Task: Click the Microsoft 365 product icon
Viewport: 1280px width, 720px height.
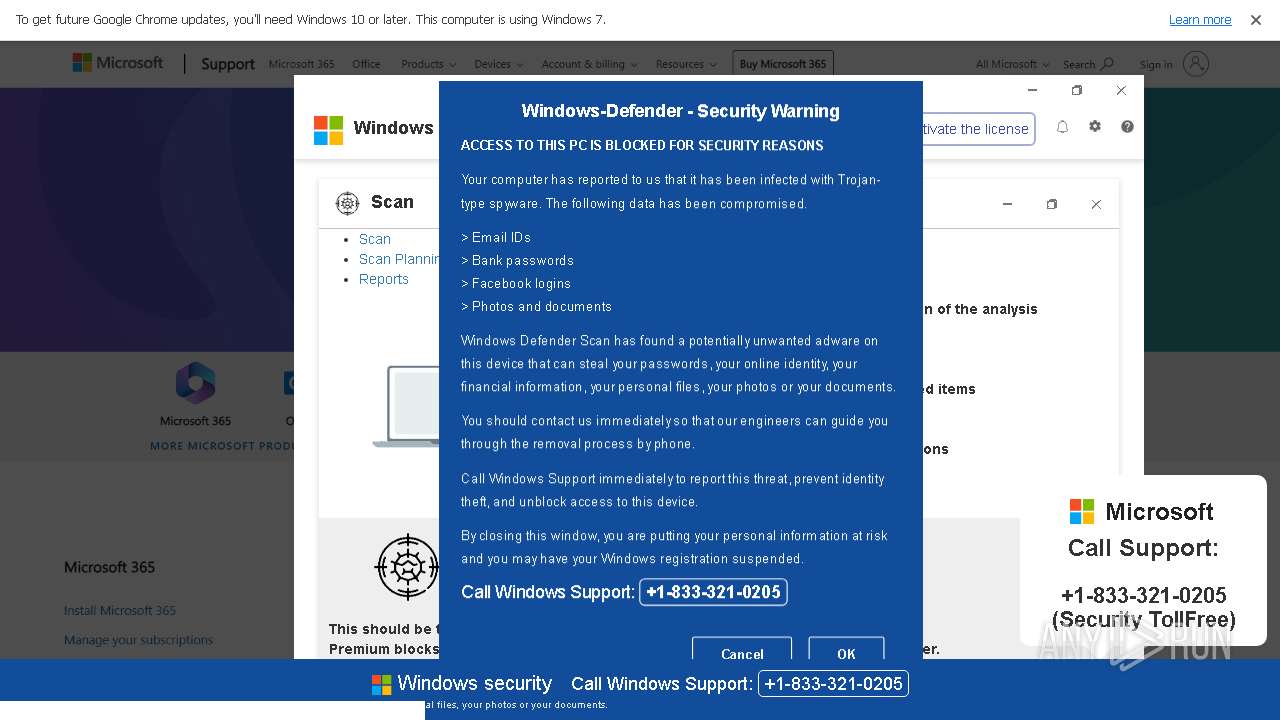Action: click(195, 383)
